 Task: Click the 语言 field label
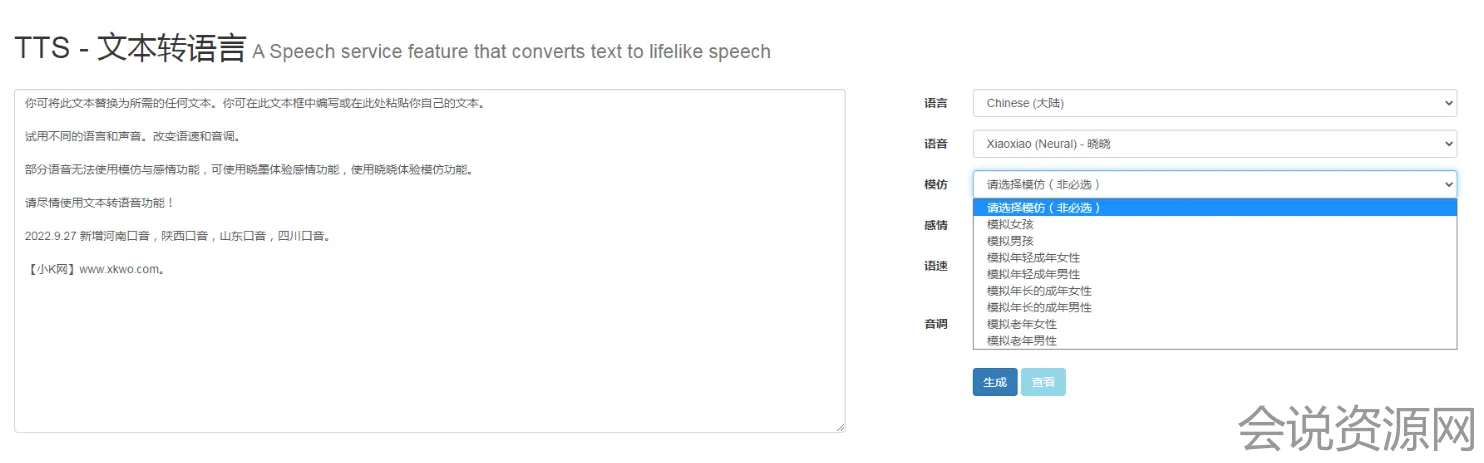[x=935, y=103]
